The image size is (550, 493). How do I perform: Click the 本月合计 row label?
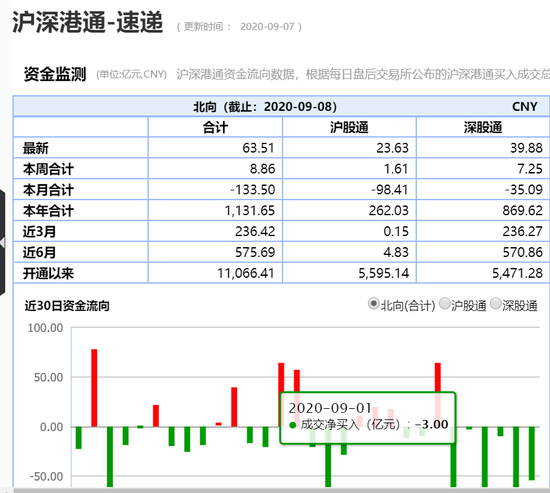coord(48,190)
